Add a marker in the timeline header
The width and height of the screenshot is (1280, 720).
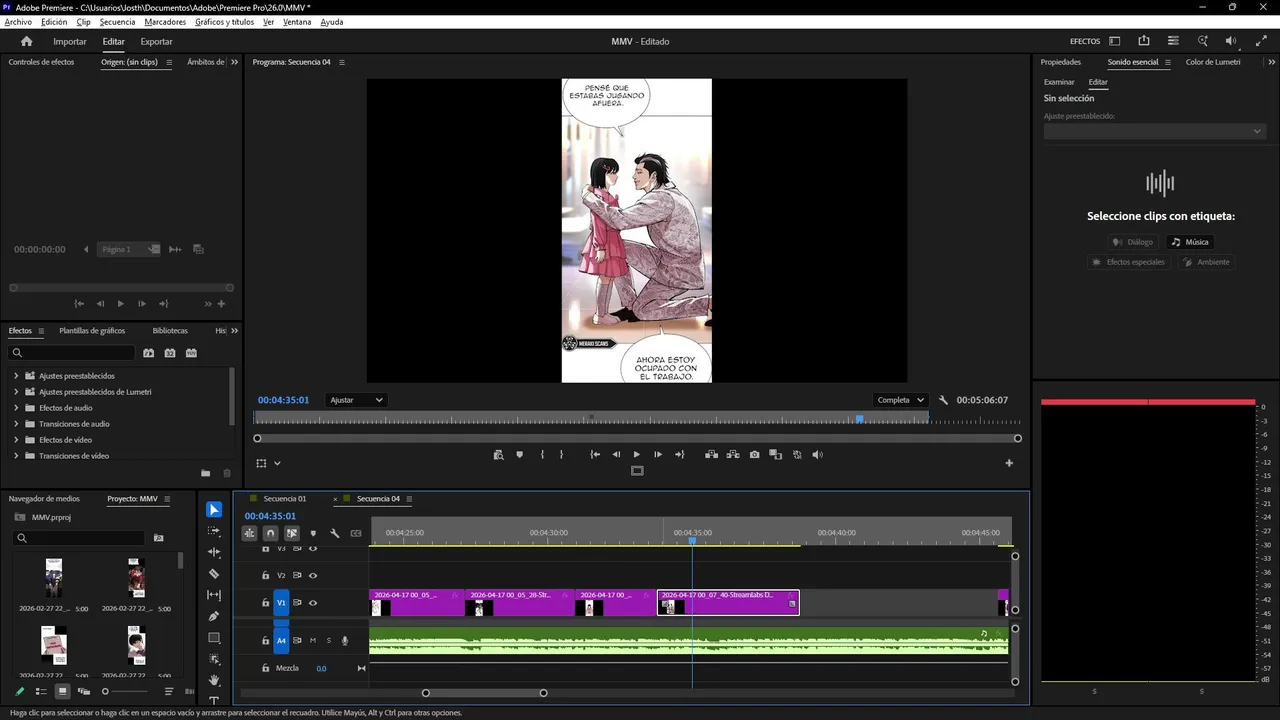313,534
